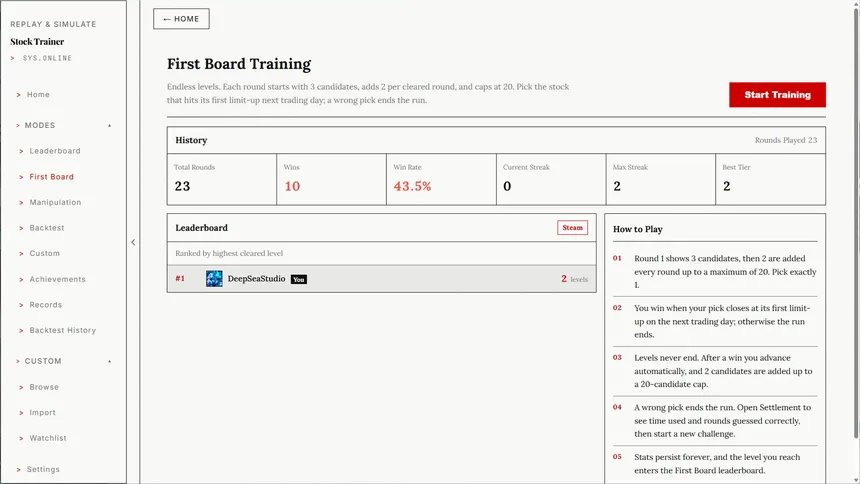This screenshot has width=860, height=484.
Task: Open Settings in the sidebar
Action: 43,469
